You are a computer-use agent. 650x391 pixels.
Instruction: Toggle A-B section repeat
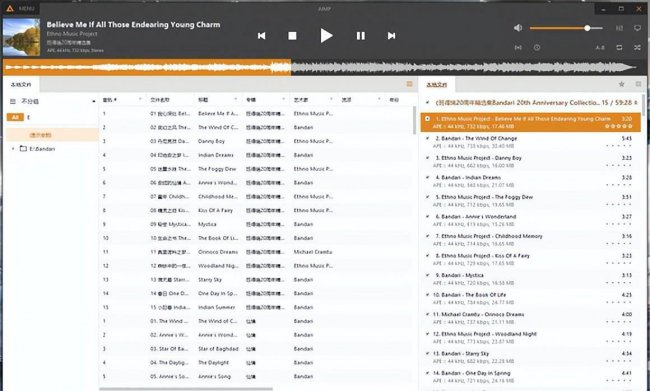(x=600, y=48)
